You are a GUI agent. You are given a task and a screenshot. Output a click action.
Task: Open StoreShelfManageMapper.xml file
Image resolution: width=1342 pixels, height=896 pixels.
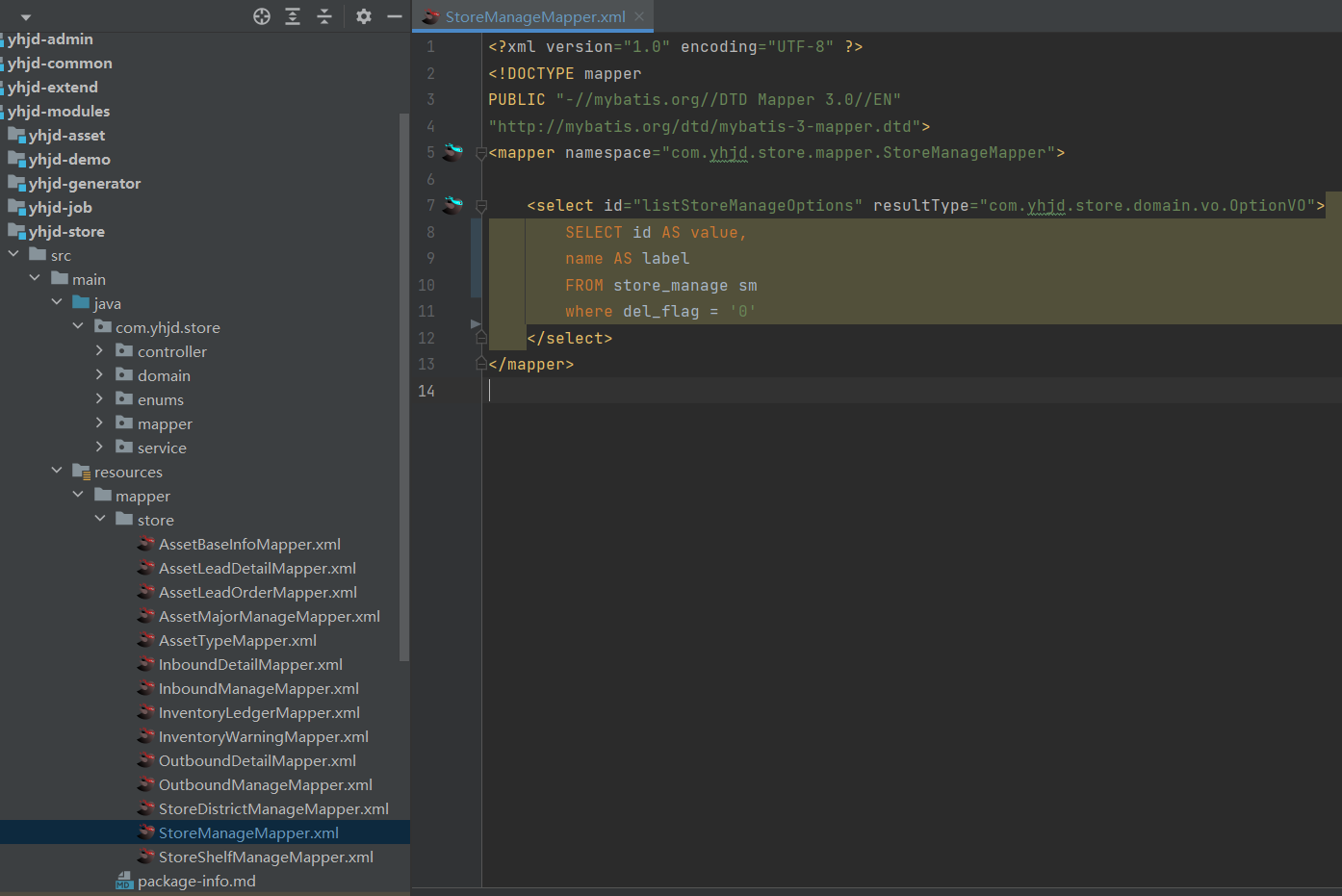pyautogui.click(x=266, y=857)
